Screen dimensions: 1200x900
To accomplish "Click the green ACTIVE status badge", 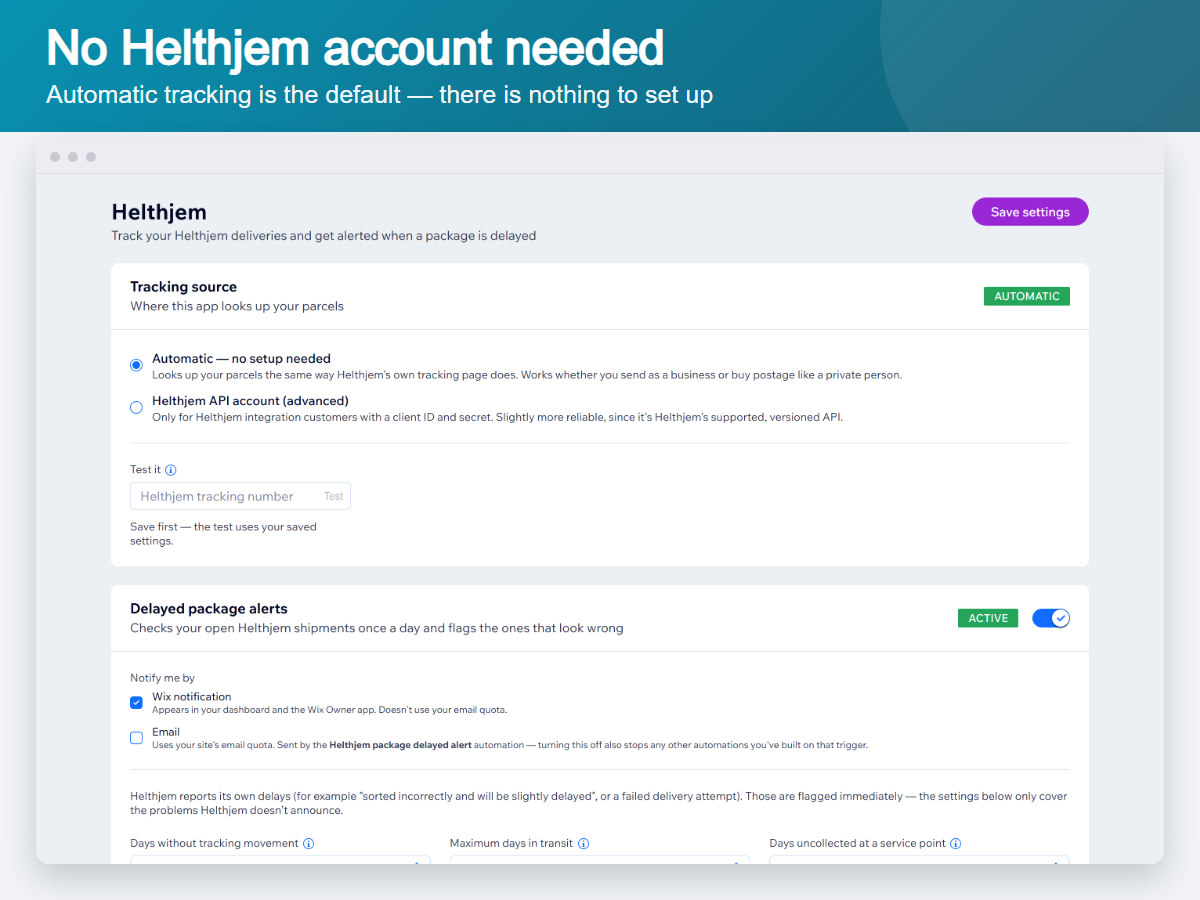I will (988, 618).
